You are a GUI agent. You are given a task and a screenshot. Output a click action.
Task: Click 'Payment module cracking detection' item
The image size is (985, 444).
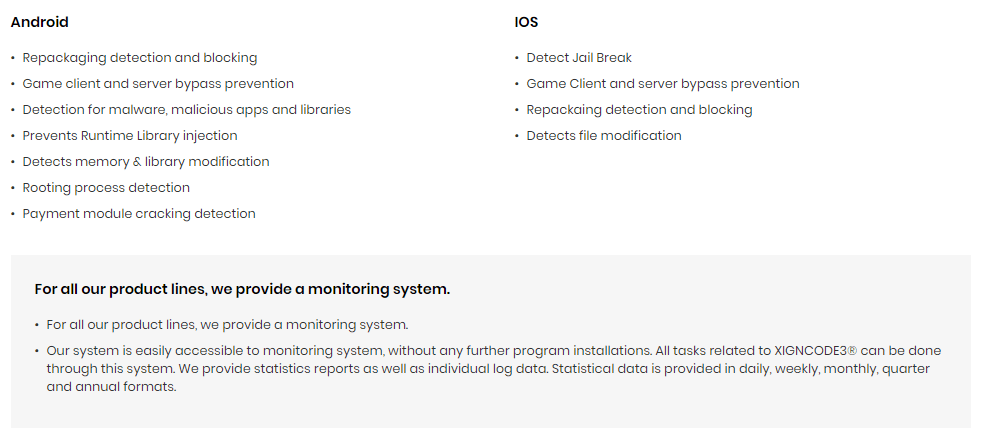139,214
